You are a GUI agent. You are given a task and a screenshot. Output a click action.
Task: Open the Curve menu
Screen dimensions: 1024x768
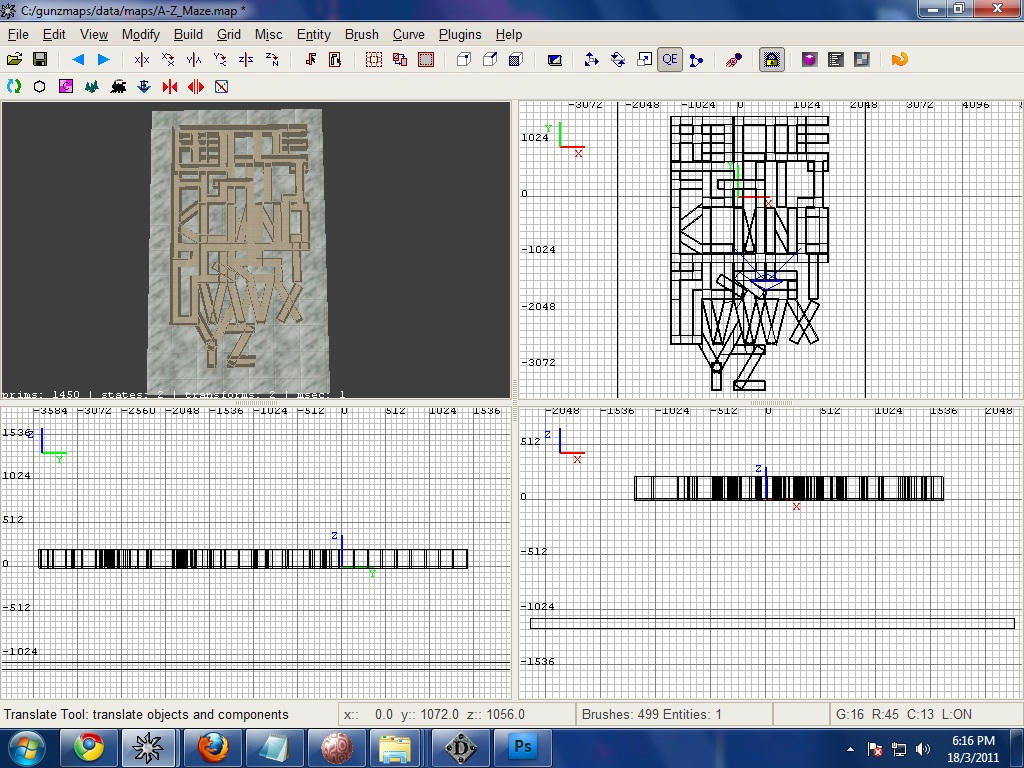(409, 34)
